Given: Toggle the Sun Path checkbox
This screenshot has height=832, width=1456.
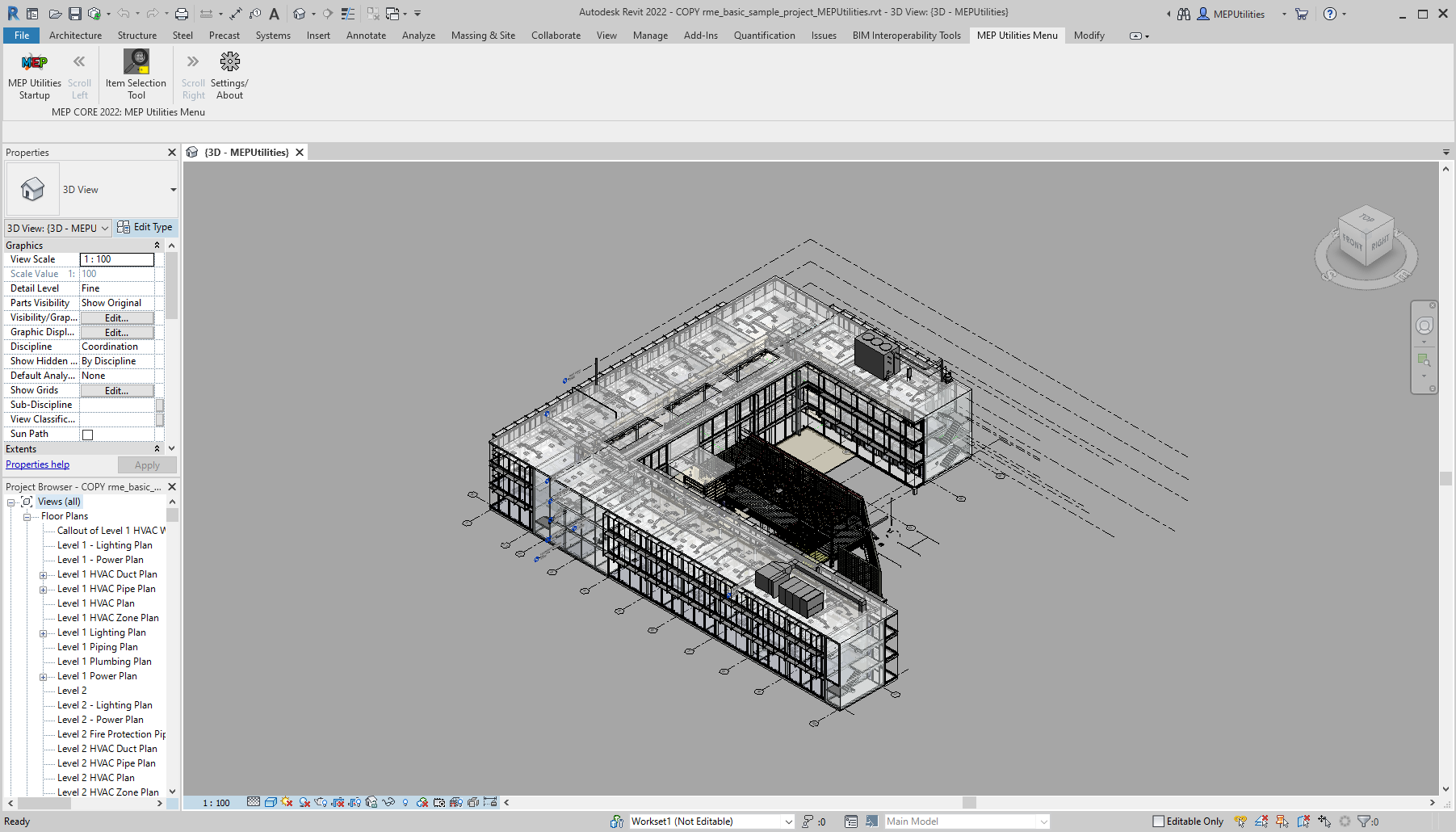Looking at the screenshot, I should (88, 435).
